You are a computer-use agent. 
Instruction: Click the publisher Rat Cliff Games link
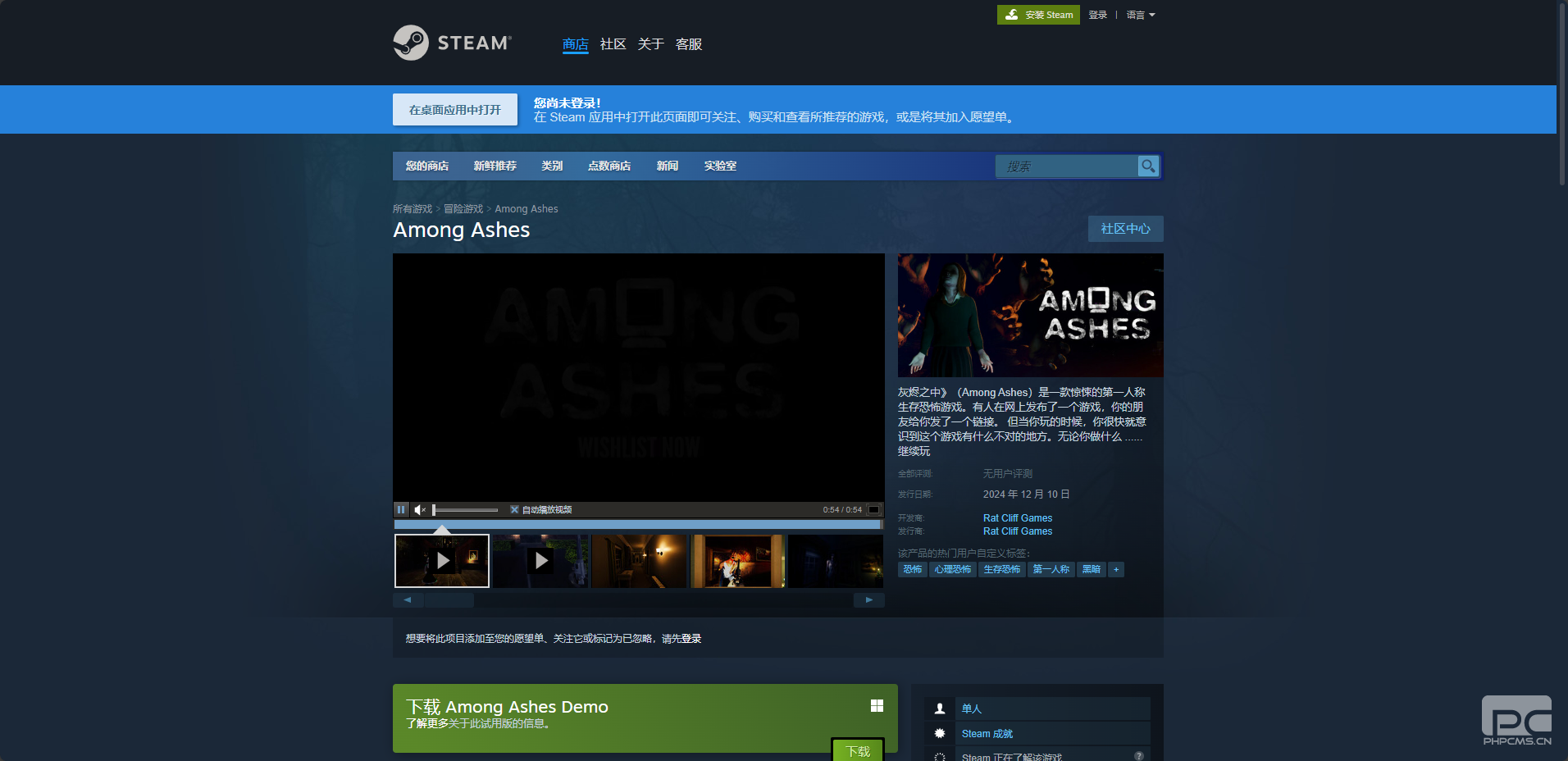tap(1018, 531)
